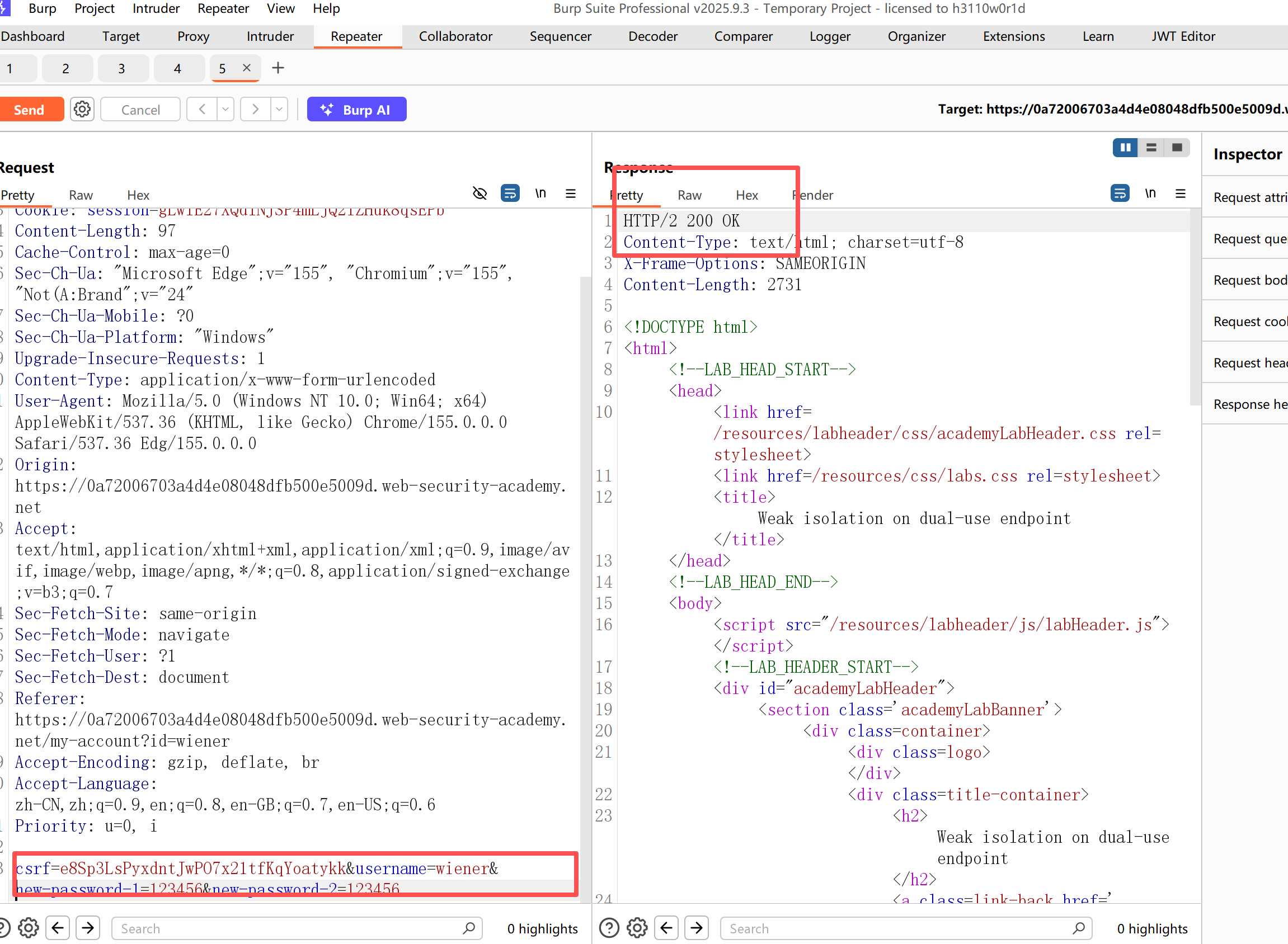This screenshot has width=1288, height=944.
Task: Open forward history dropdown arrow
Action: click(279, 109)
